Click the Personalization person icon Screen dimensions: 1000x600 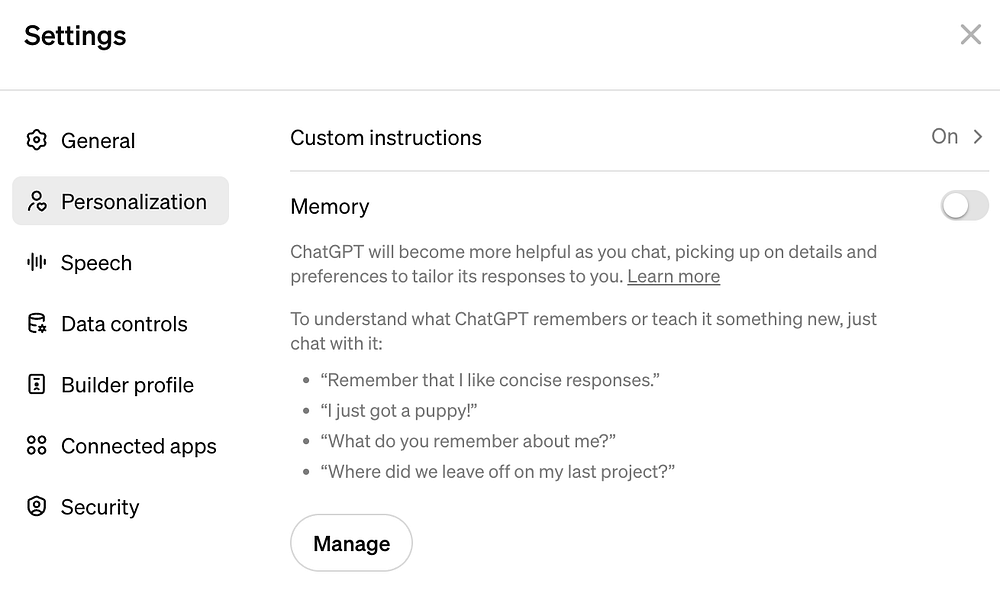click(37, 202)
